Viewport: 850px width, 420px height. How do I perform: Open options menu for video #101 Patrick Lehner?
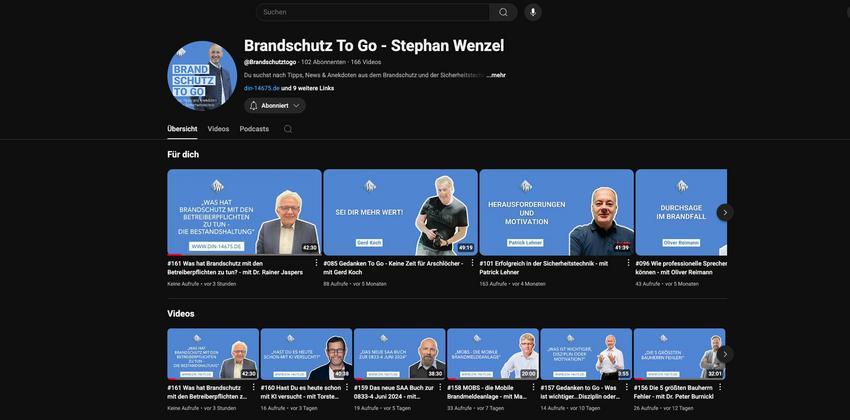[x=628, y=263]
